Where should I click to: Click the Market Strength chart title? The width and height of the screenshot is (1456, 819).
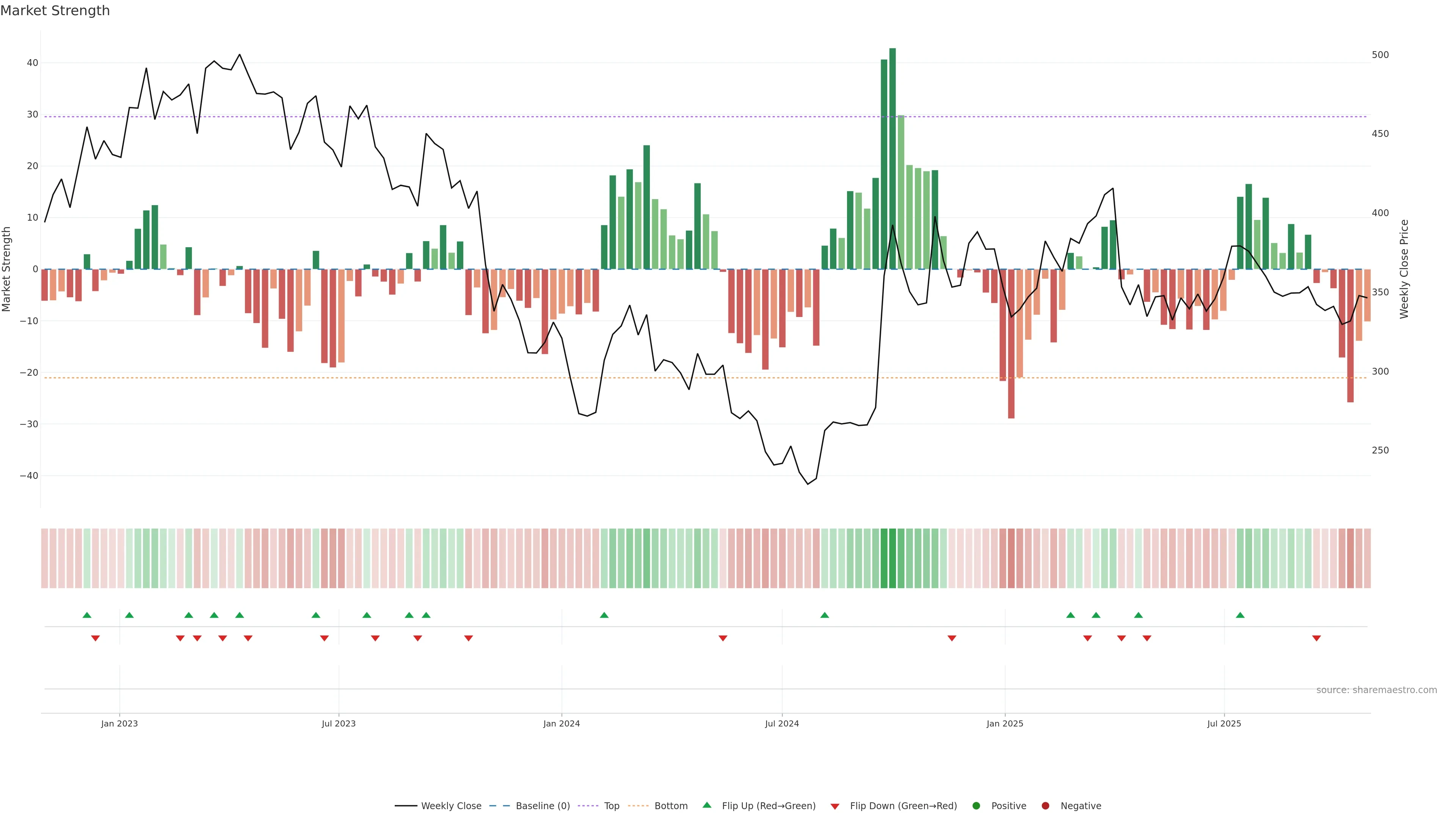[x=55, y=11]
